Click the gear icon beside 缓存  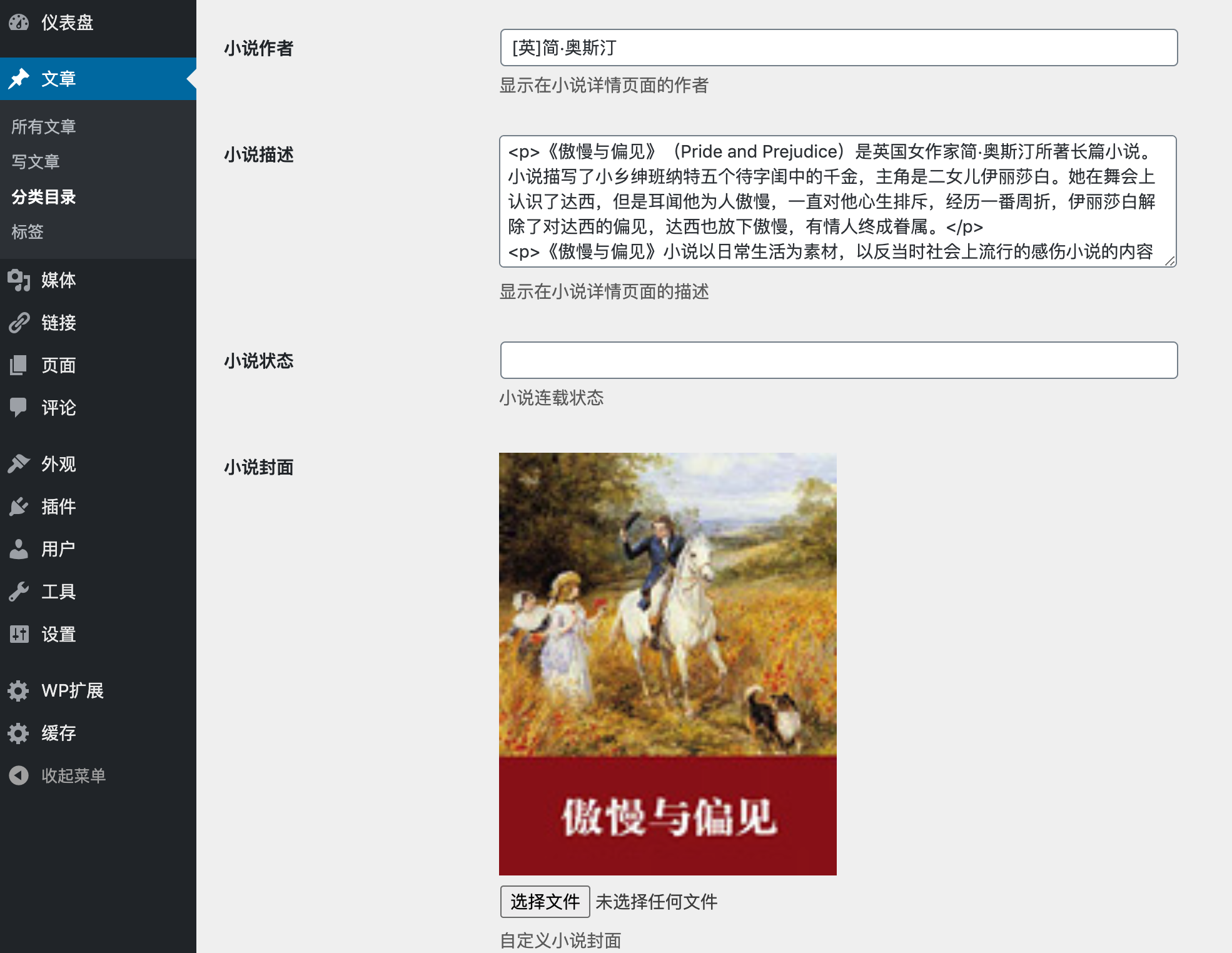coord(19,733)
